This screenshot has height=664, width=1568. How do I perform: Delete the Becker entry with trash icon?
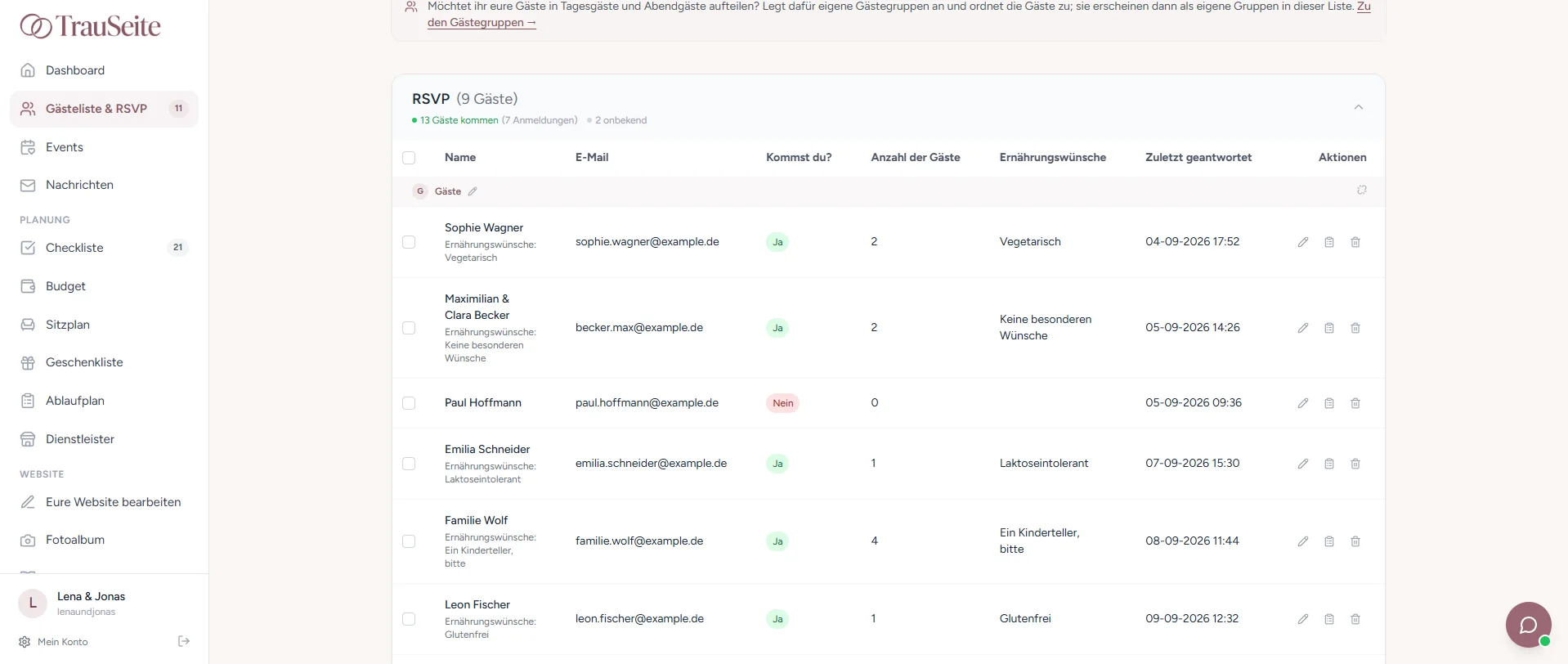point(1355,328)
